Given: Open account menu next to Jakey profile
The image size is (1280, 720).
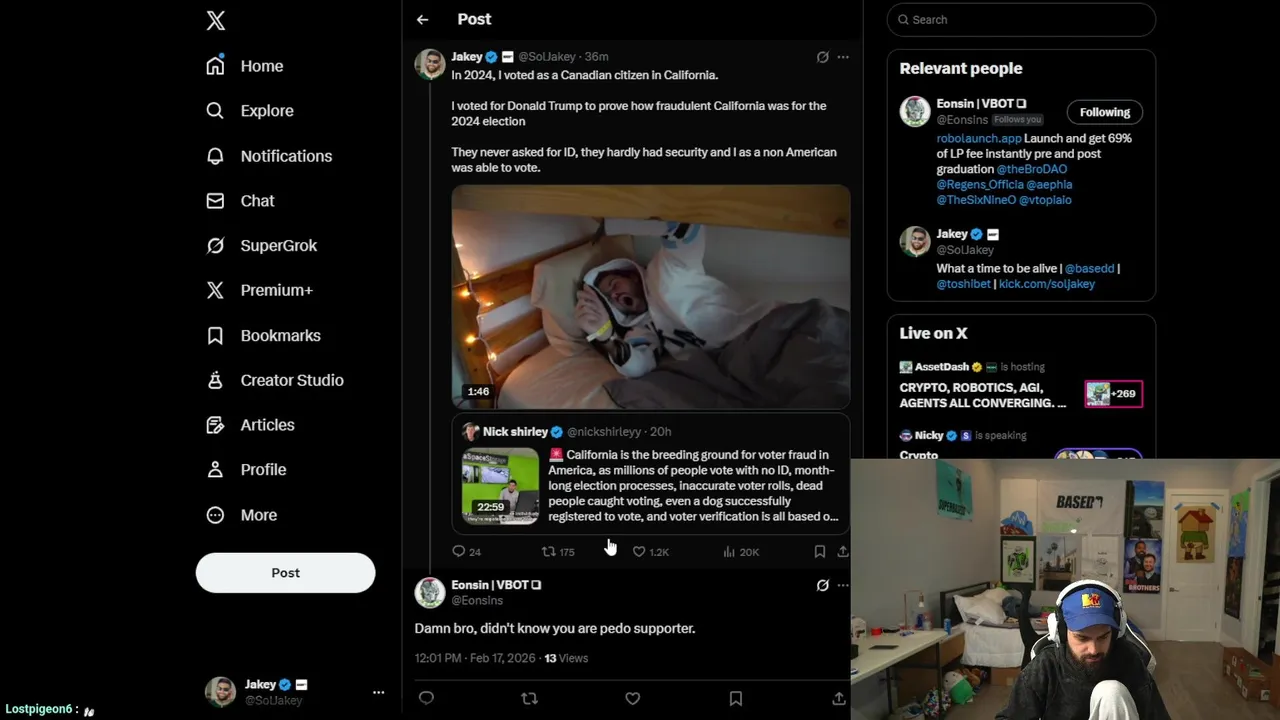Looking at the screenshot, I should [x=378, y=692].
